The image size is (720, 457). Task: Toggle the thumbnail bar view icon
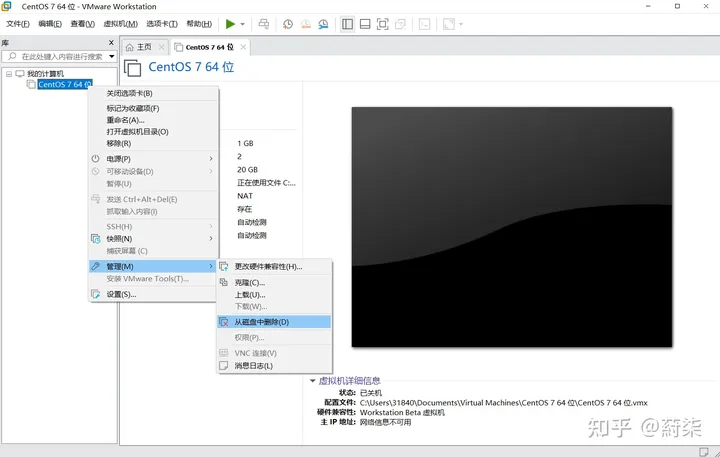coord(365,24)
